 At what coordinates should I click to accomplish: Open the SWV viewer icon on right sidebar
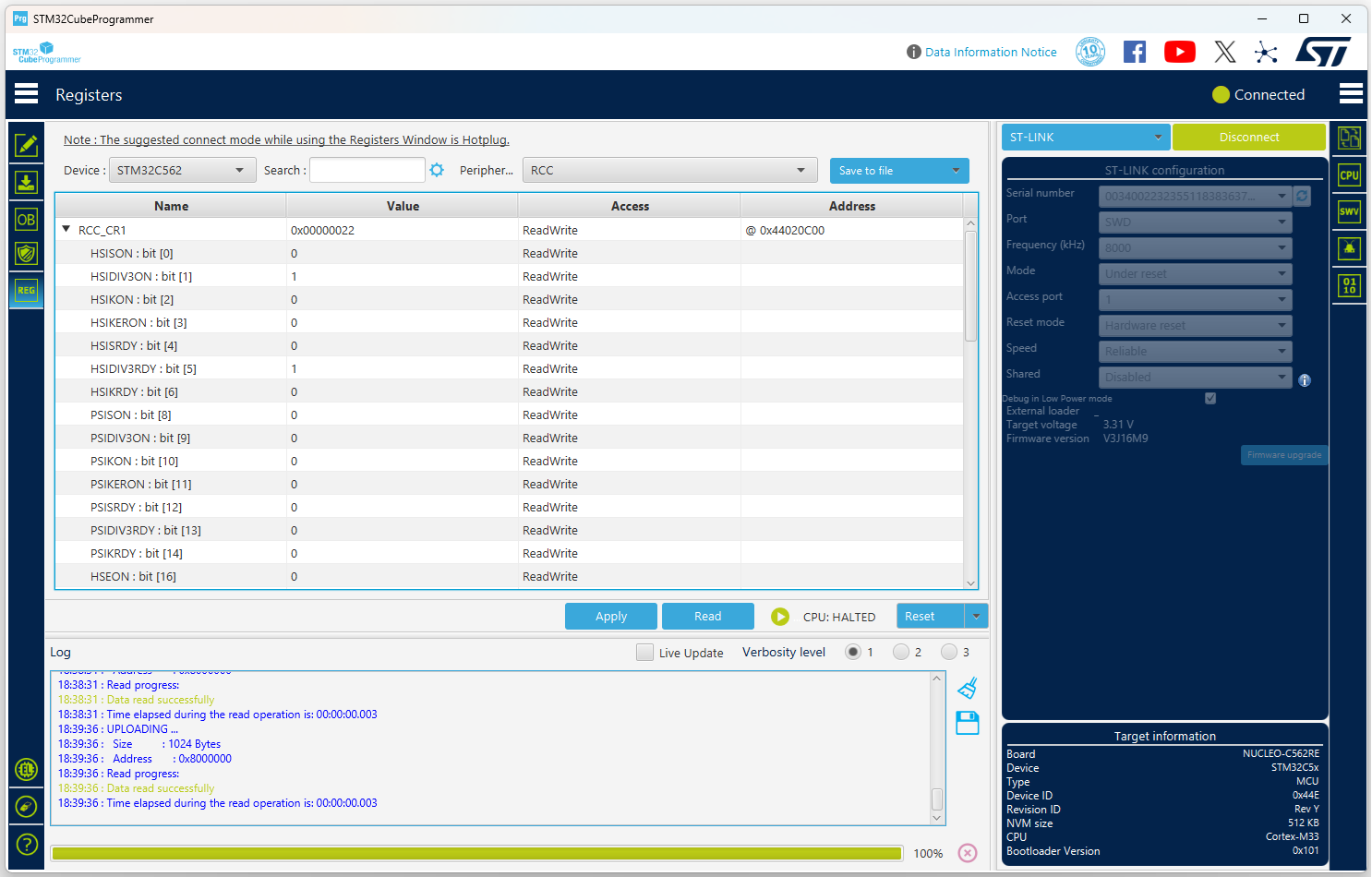[x=1349, y=212]
